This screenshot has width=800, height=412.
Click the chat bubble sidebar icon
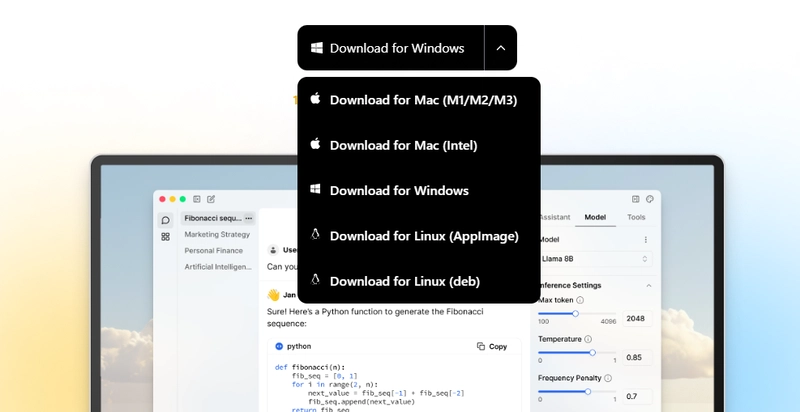(x=165, y=220)
